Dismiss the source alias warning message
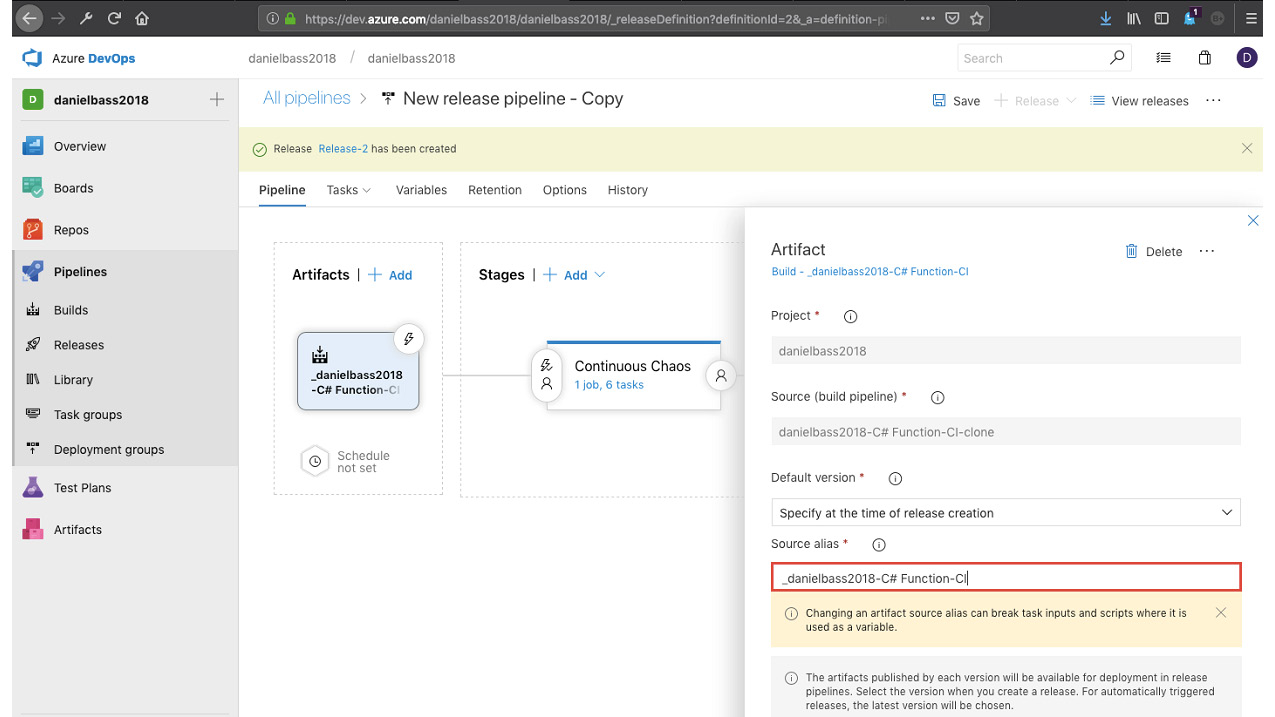This screenshot has height=717, width=1275. (x=1221, y=613)
